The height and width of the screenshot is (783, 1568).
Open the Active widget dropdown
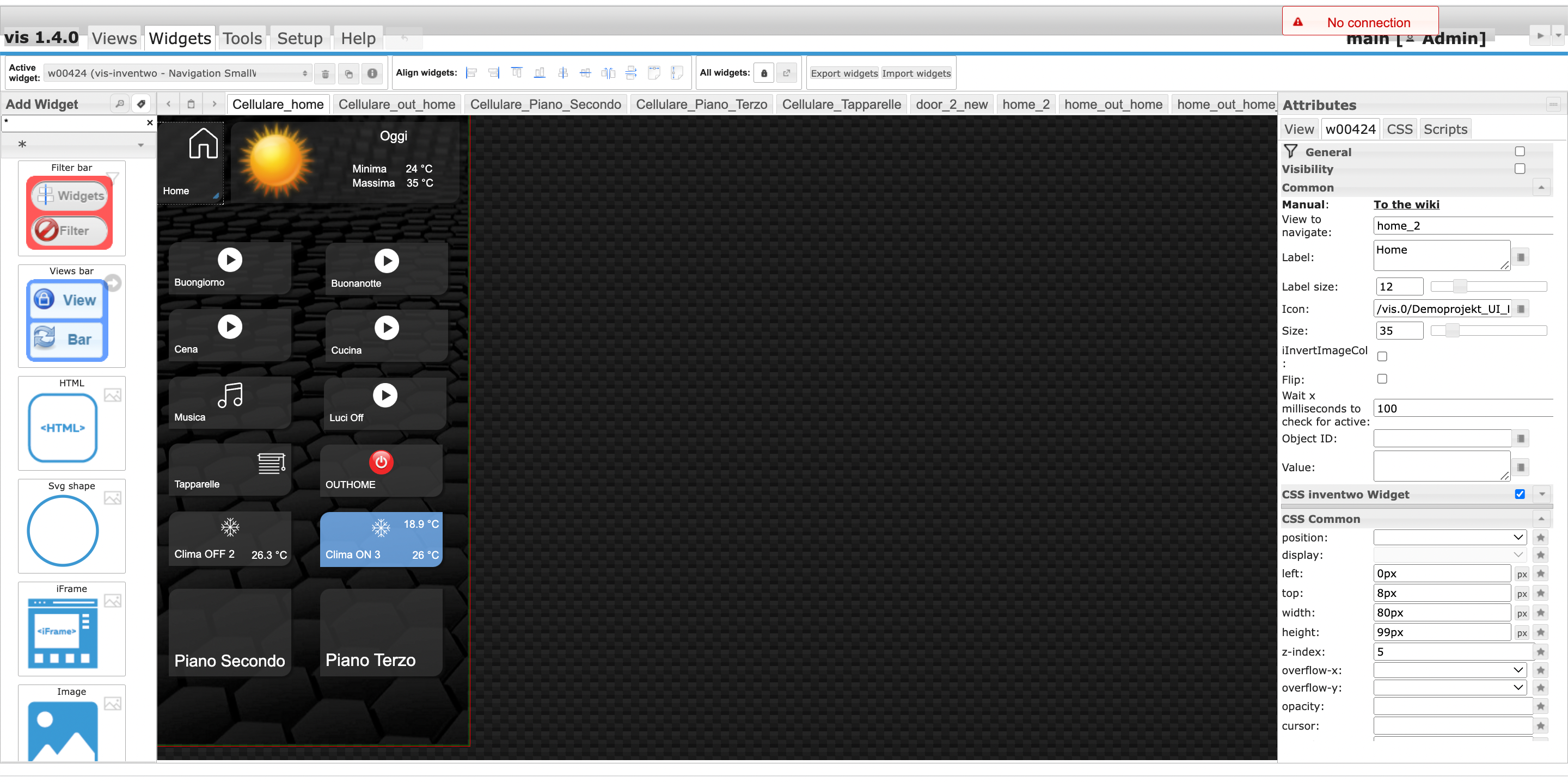click(x=177, y=73)
